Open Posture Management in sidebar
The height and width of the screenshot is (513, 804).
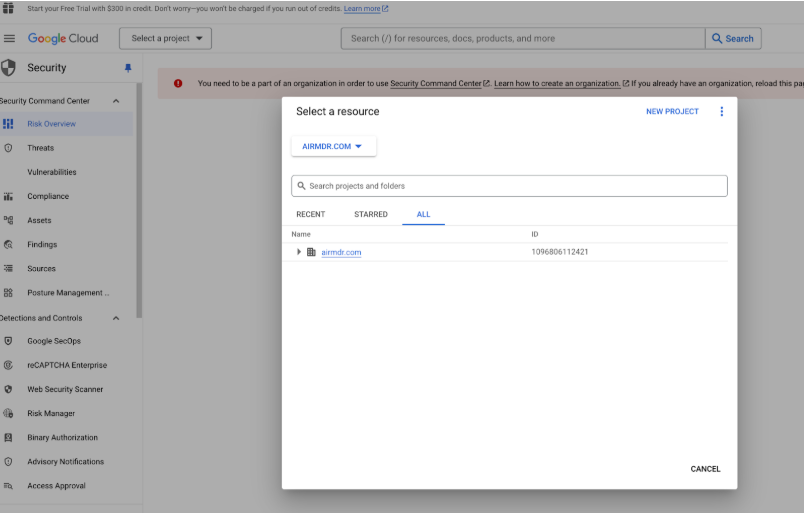point(68,292)
